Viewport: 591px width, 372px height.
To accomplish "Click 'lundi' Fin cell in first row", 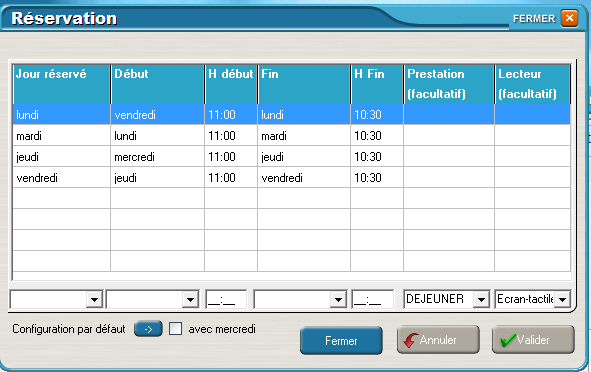I will (x=305, y=115).
